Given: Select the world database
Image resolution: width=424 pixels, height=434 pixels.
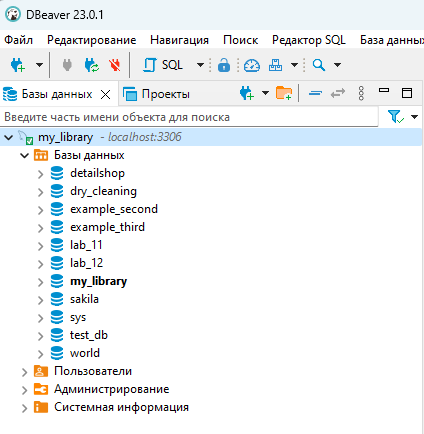Looking at the screenshot, I should point(85,353).
